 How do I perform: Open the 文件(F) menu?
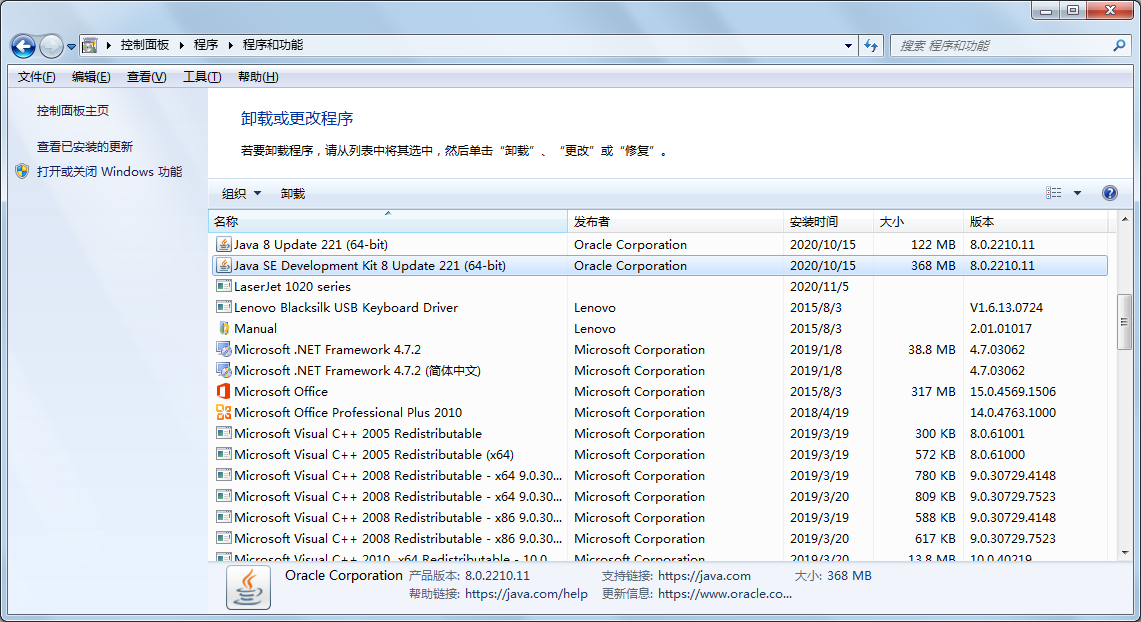pyautogui.click(x=36, y=76)
